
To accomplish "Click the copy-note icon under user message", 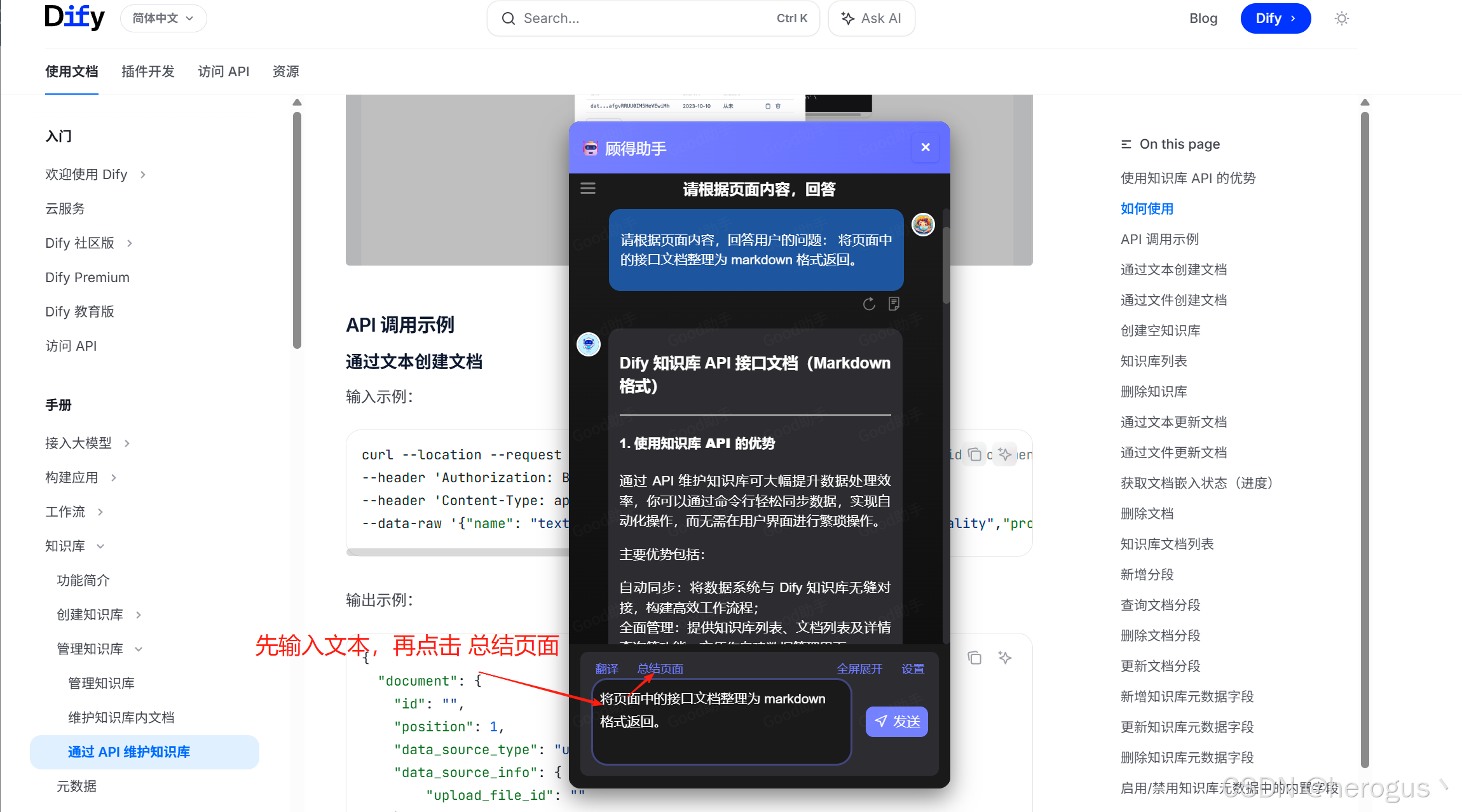I will (894, 304).
